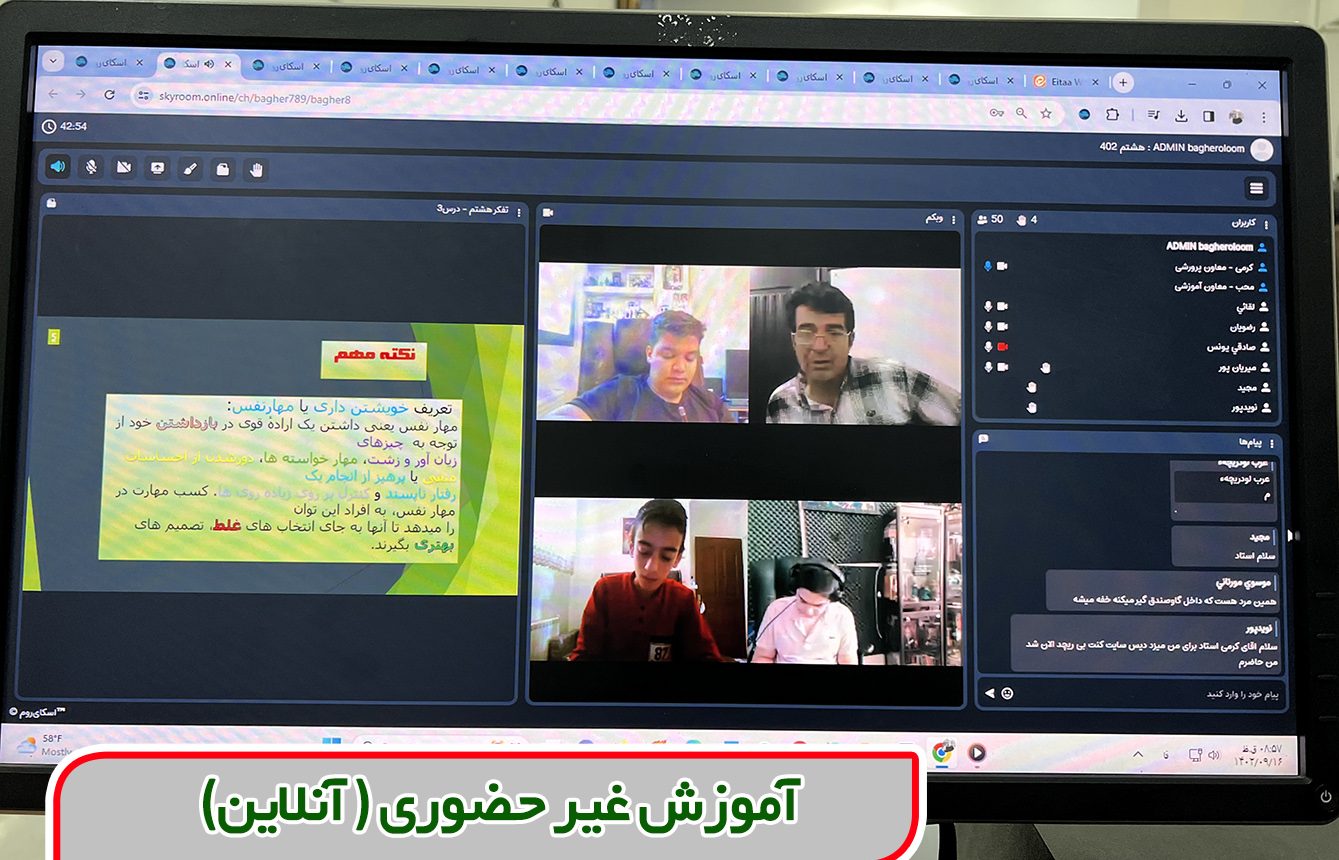Open a new Chrome tab

click(1124, 83)
